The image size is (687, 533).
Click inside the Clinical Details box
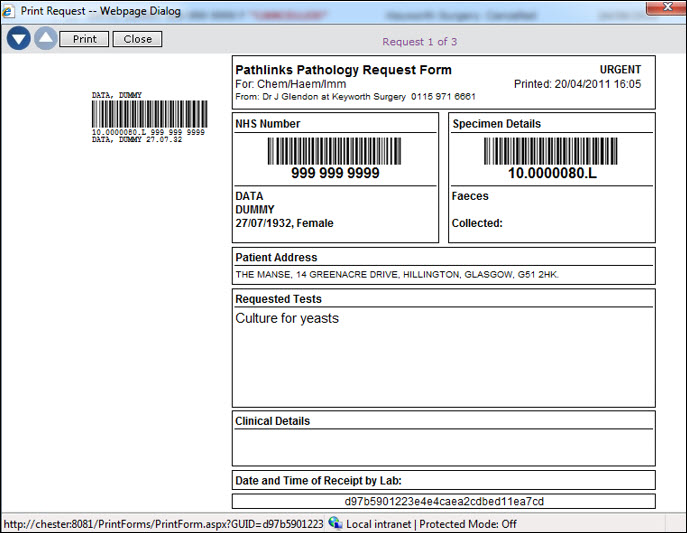click(443, 446)
